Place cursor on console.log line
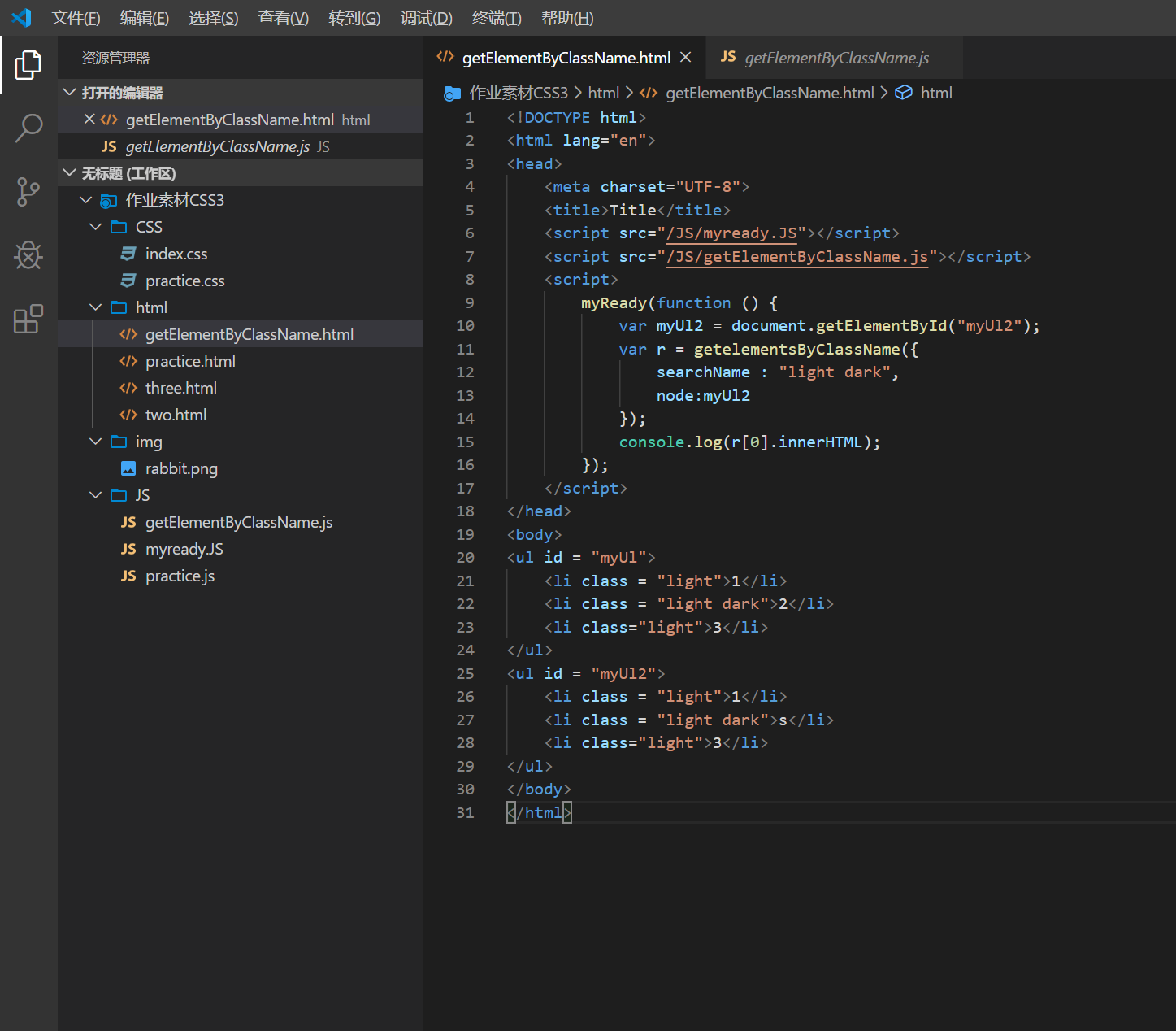Image resolution: width=1176 pixels, height=1031 pixels. (x=749, y=442)
